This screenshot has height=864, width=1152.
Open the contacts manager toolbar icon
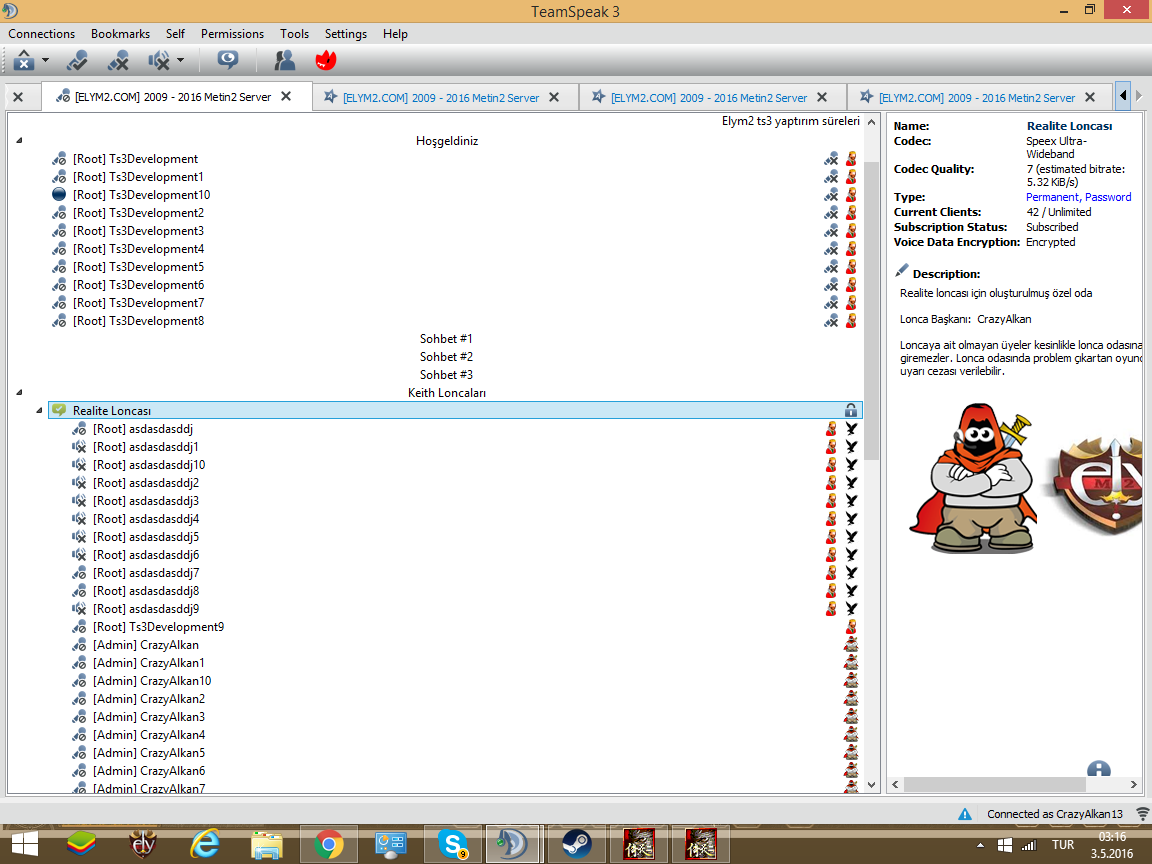[284, 60]
